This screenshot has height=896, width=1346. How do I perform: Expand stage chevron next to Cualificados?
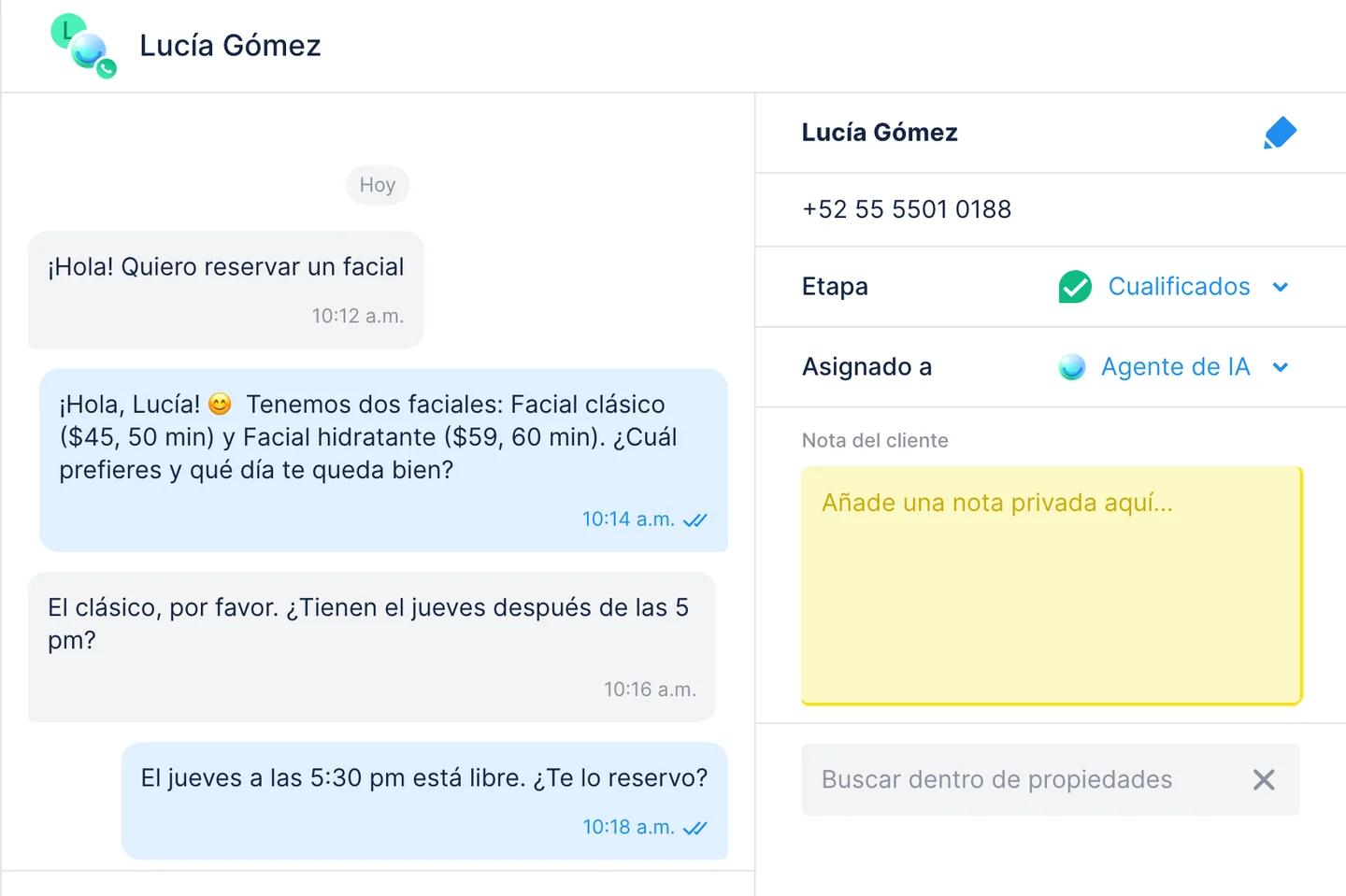(x=1281, y=287)
